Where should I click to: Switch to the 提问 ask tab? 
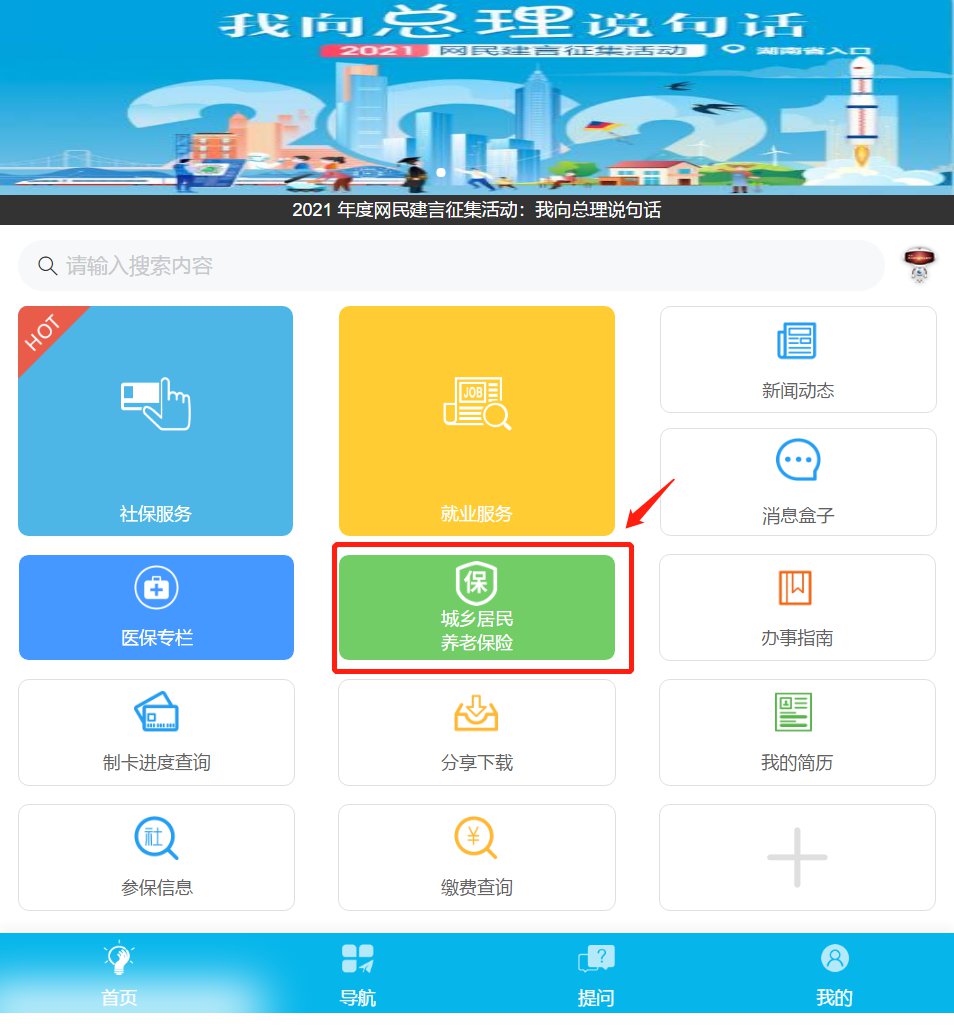pyautogui.click(x=596, y=974)
